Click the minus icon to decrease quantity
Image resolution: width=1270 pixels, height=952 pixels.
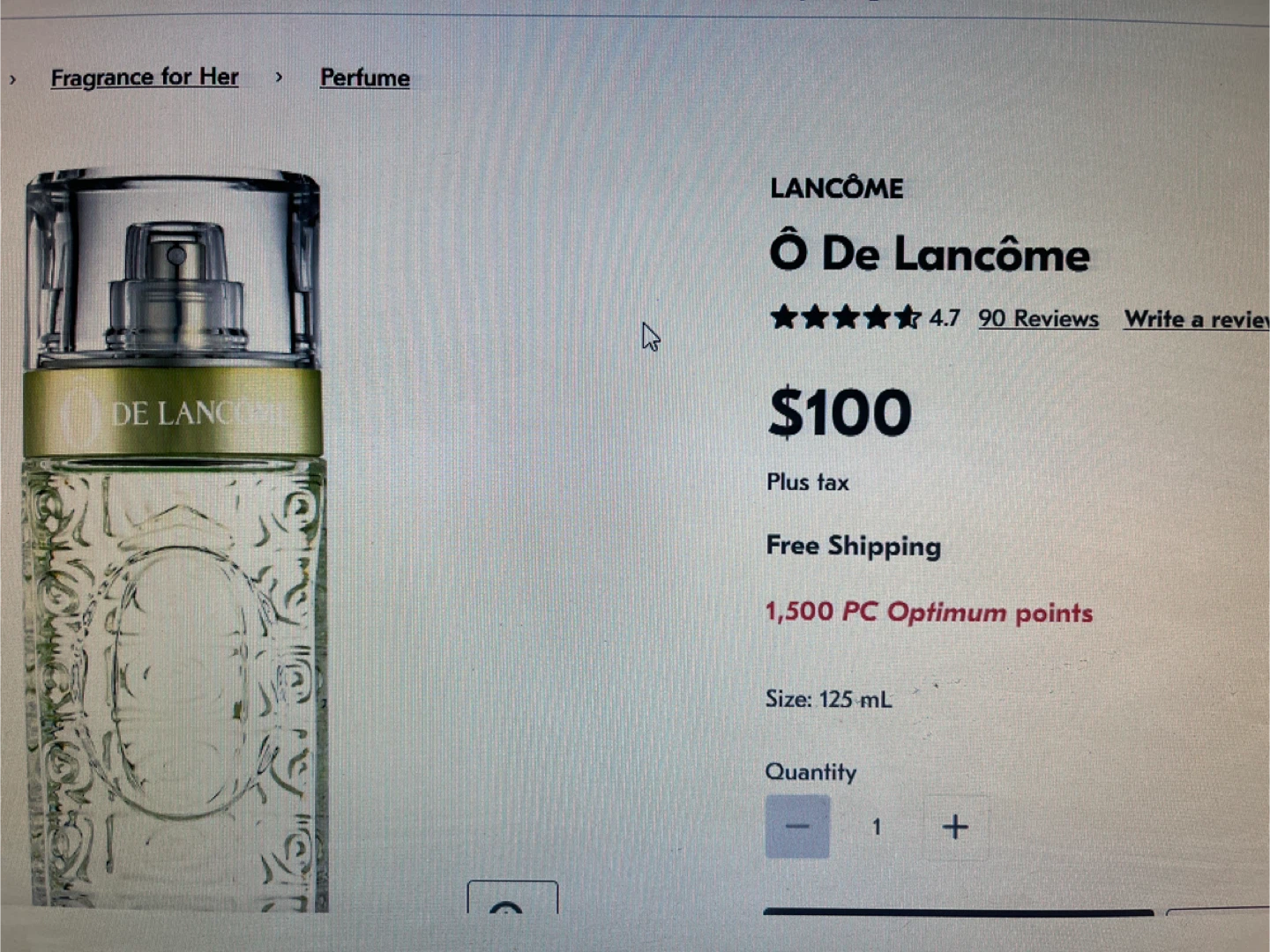pos(797,827)
